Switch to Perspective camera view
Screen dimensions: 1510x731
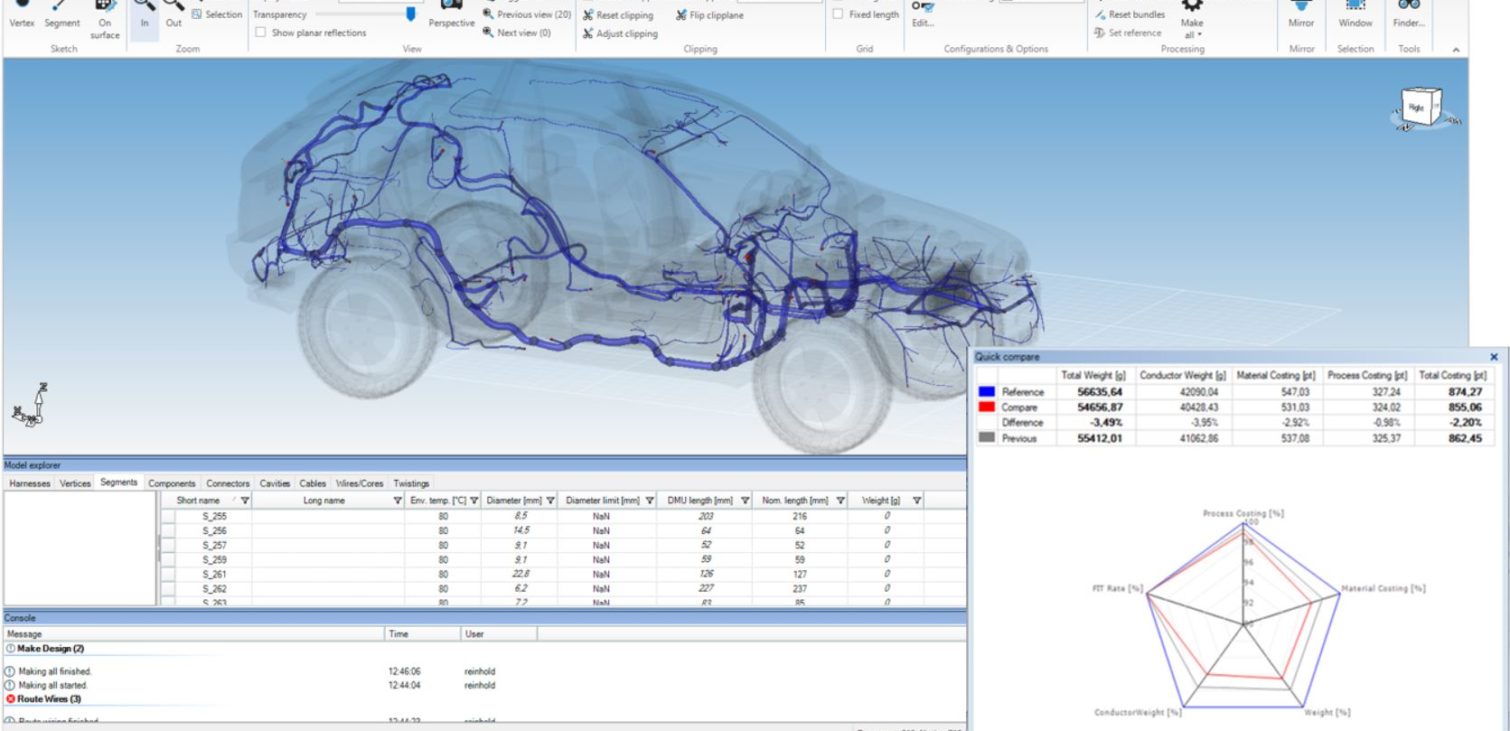click(451, 14)
